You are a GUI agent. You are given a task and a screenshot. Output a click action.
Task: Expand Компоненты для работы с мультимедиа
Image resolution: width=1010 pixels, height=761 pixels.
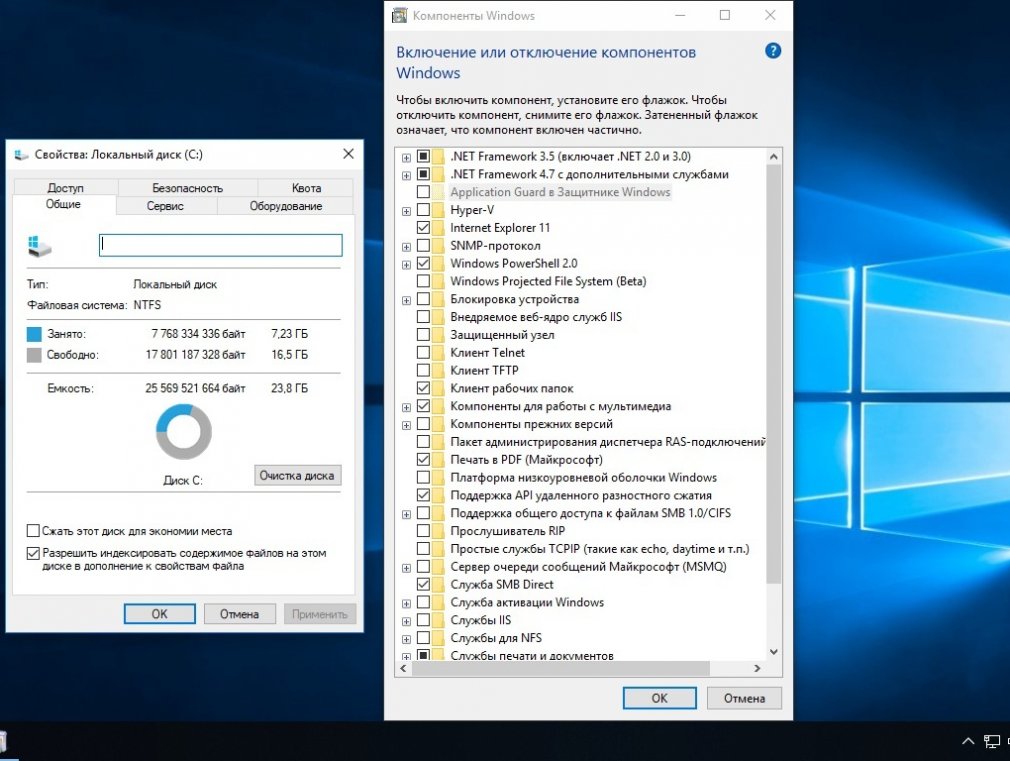[406, 407]
